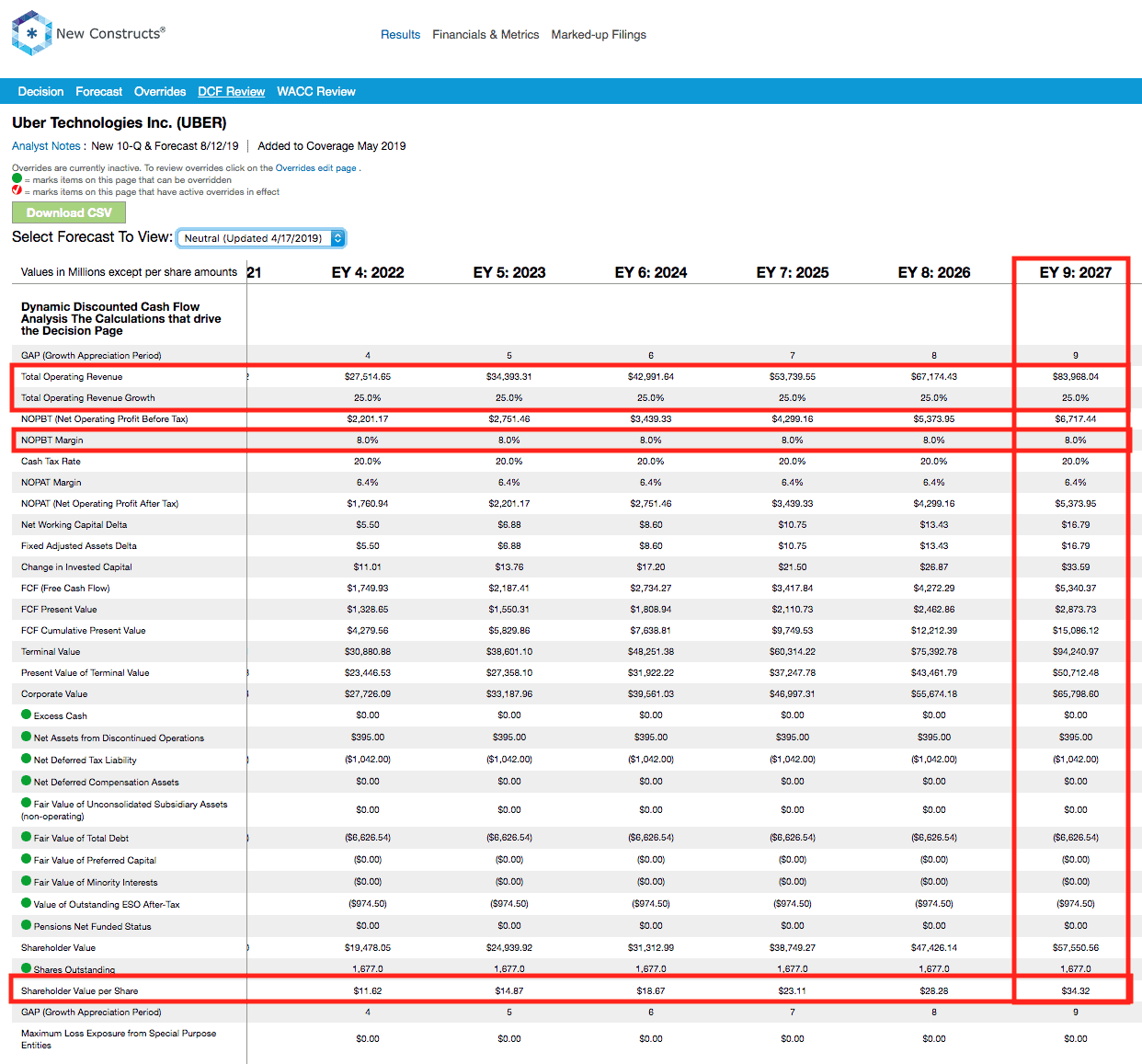Select the FCF Cumulative Present Value label
Image resolution: width=1142 pixels, height=1064 pixels.
84,631
